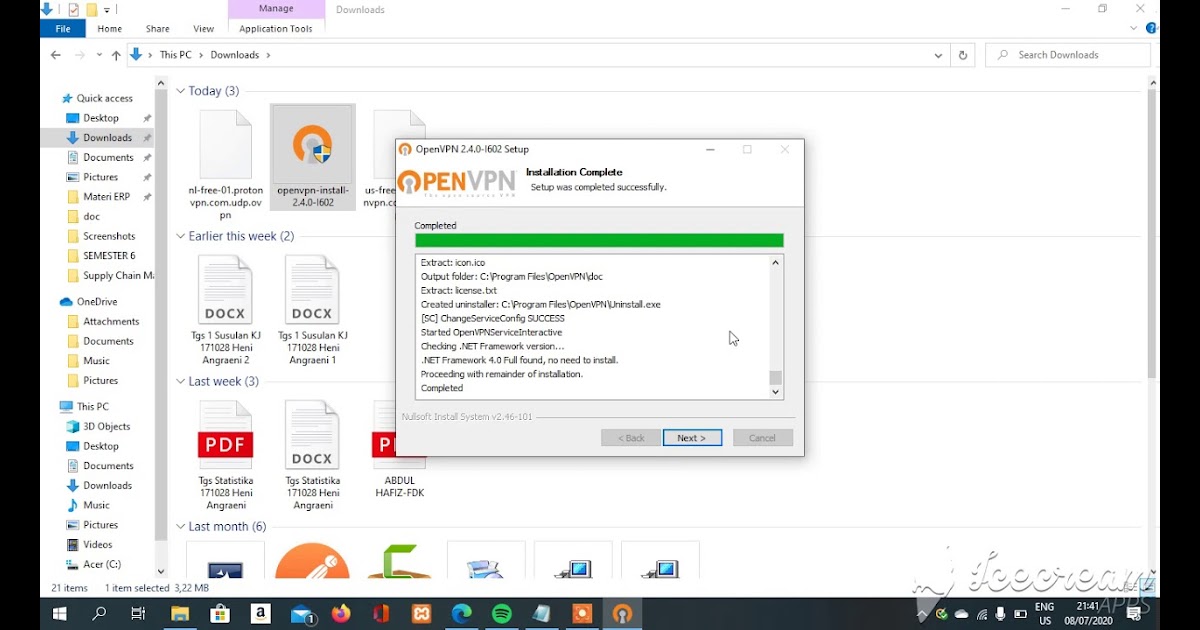Screen dimensions: 1200x630
Task: Select Acer (C:) drive in sidebar
Action: [x=101, y=564]
